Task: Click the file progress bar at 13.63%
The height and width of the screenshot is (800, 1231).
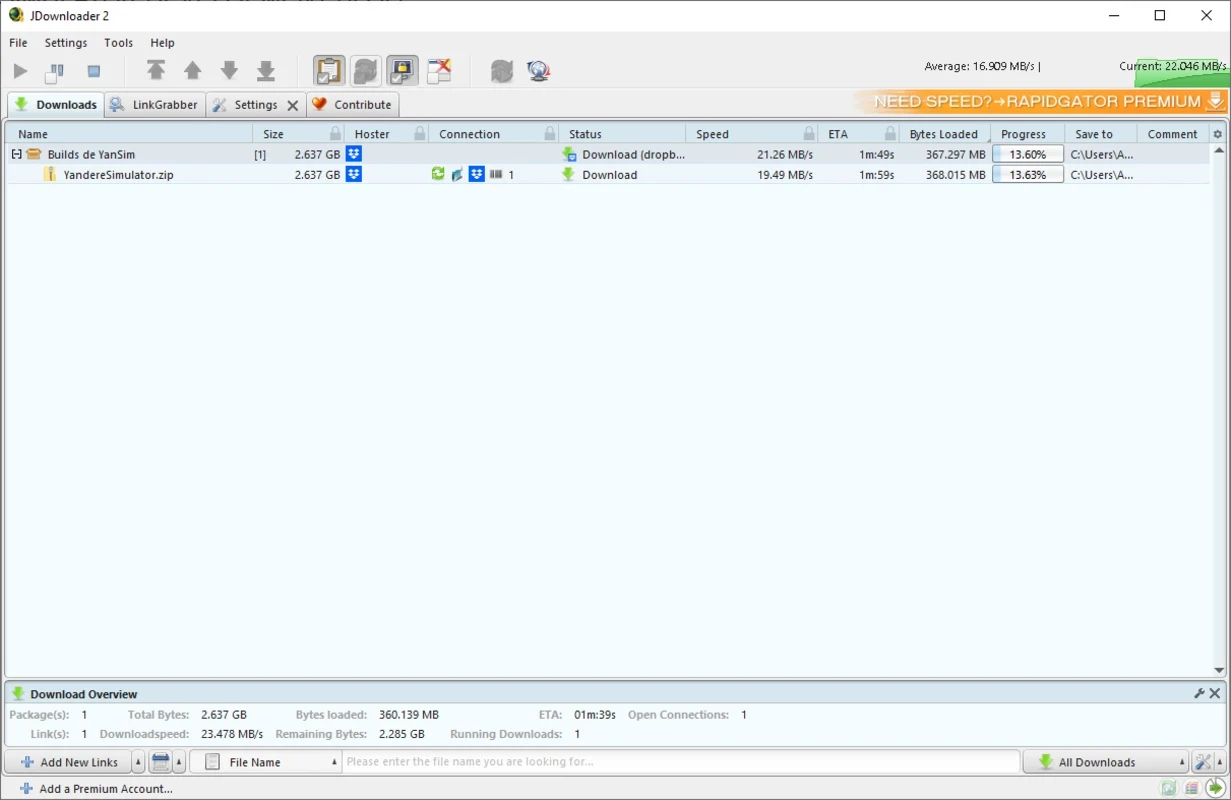Action: coord(1028,174)
